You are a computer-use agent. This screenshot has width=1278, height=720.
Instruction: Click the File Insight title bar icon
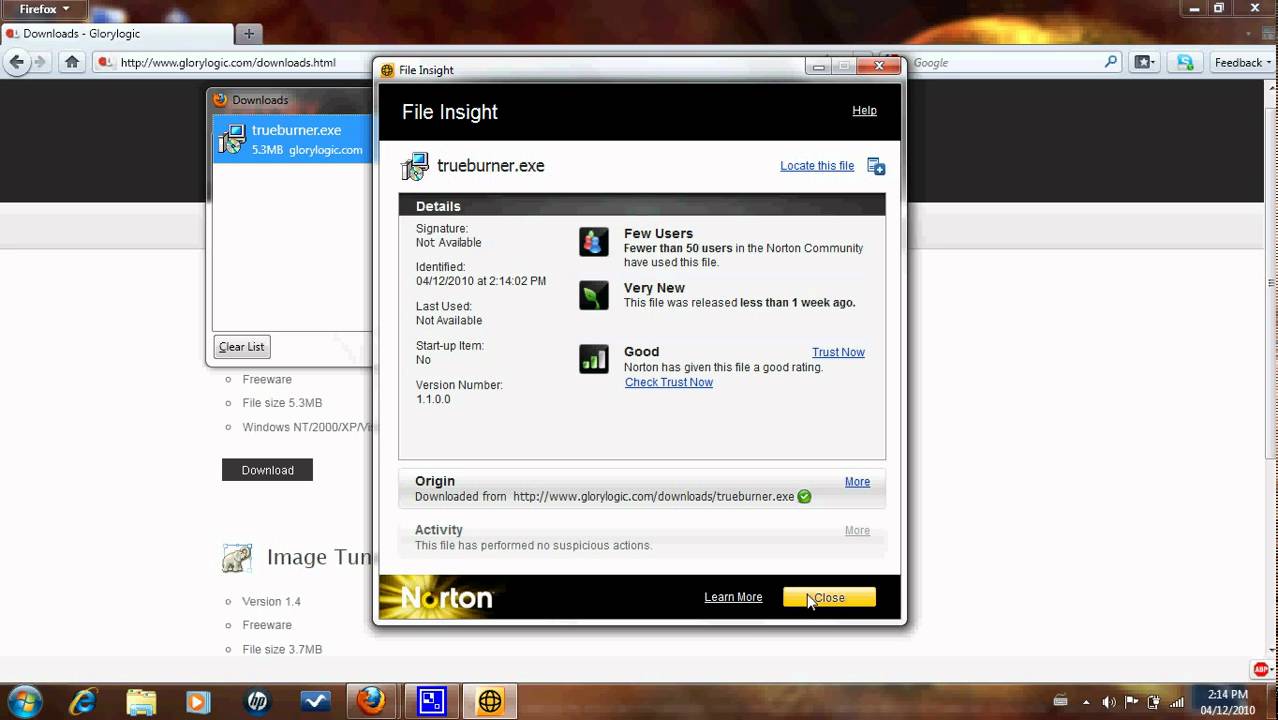pyautogui.click(x=388, y=70)
